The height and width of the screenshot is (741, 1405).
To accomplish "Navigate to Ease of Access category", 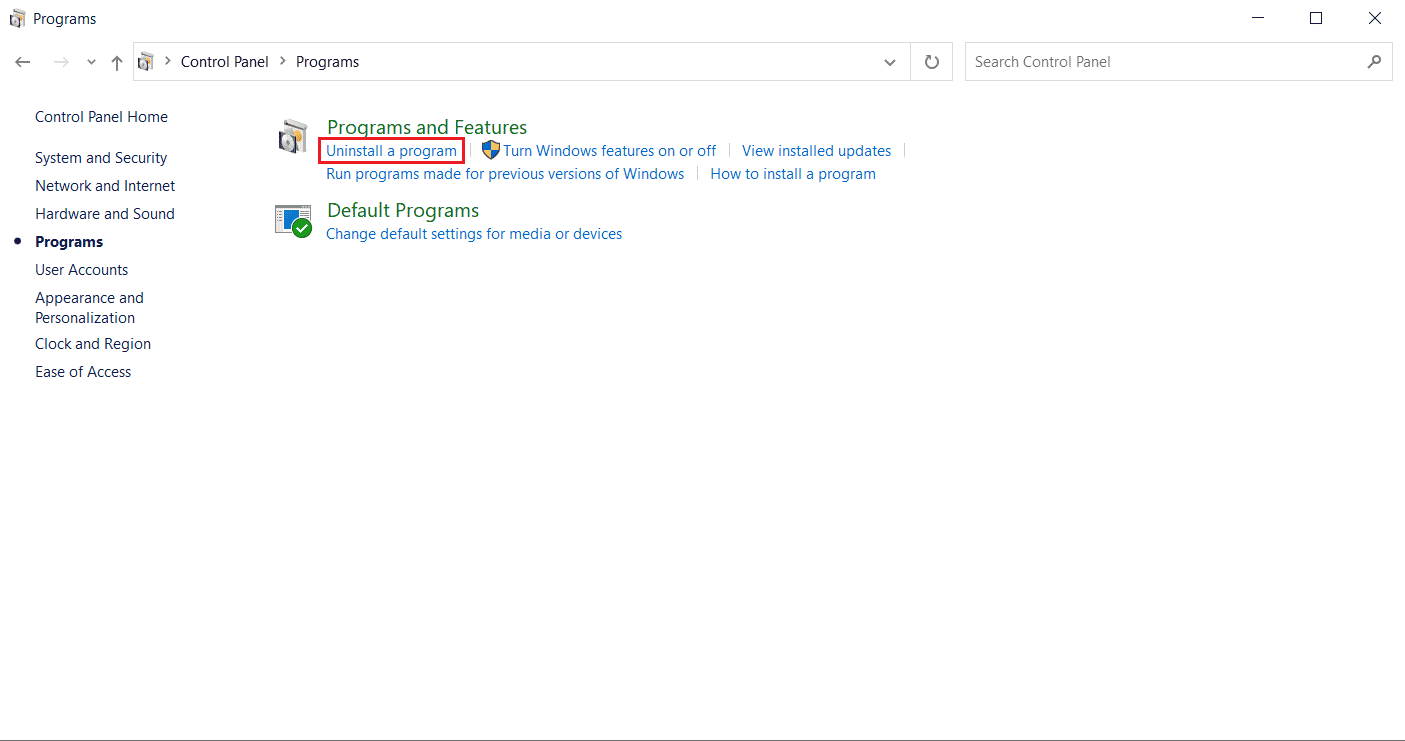I will [x=83, y=372].
